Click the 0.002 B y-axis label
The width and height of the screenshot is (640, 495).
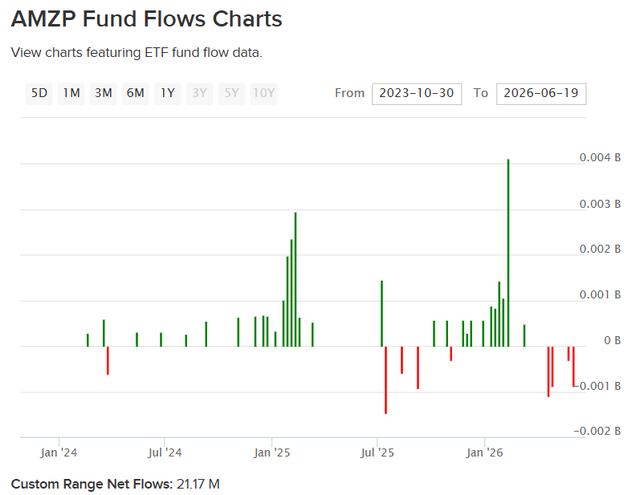(x=600, y=249)
